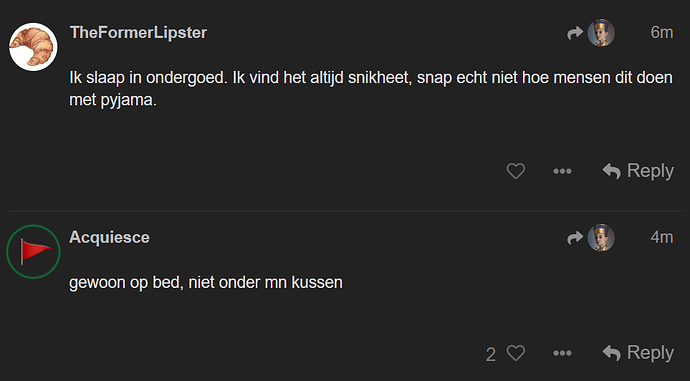Screen dimensions: 690x381
Task: Reply to Acquiesce's comment
Action: (638, 353)
